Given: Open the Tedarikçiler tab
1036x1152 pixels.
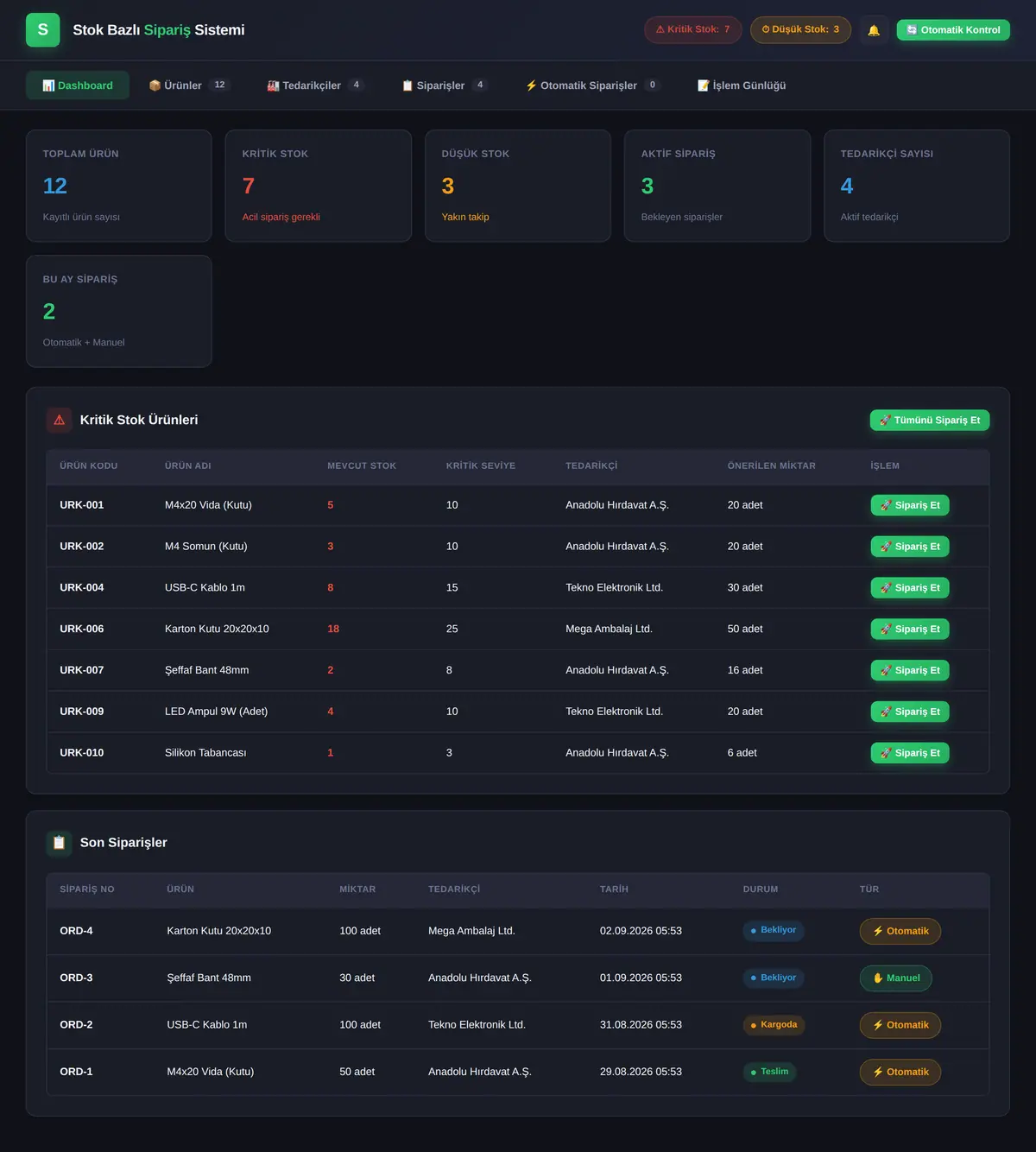Looking at the screenshot, I should 316,85.
